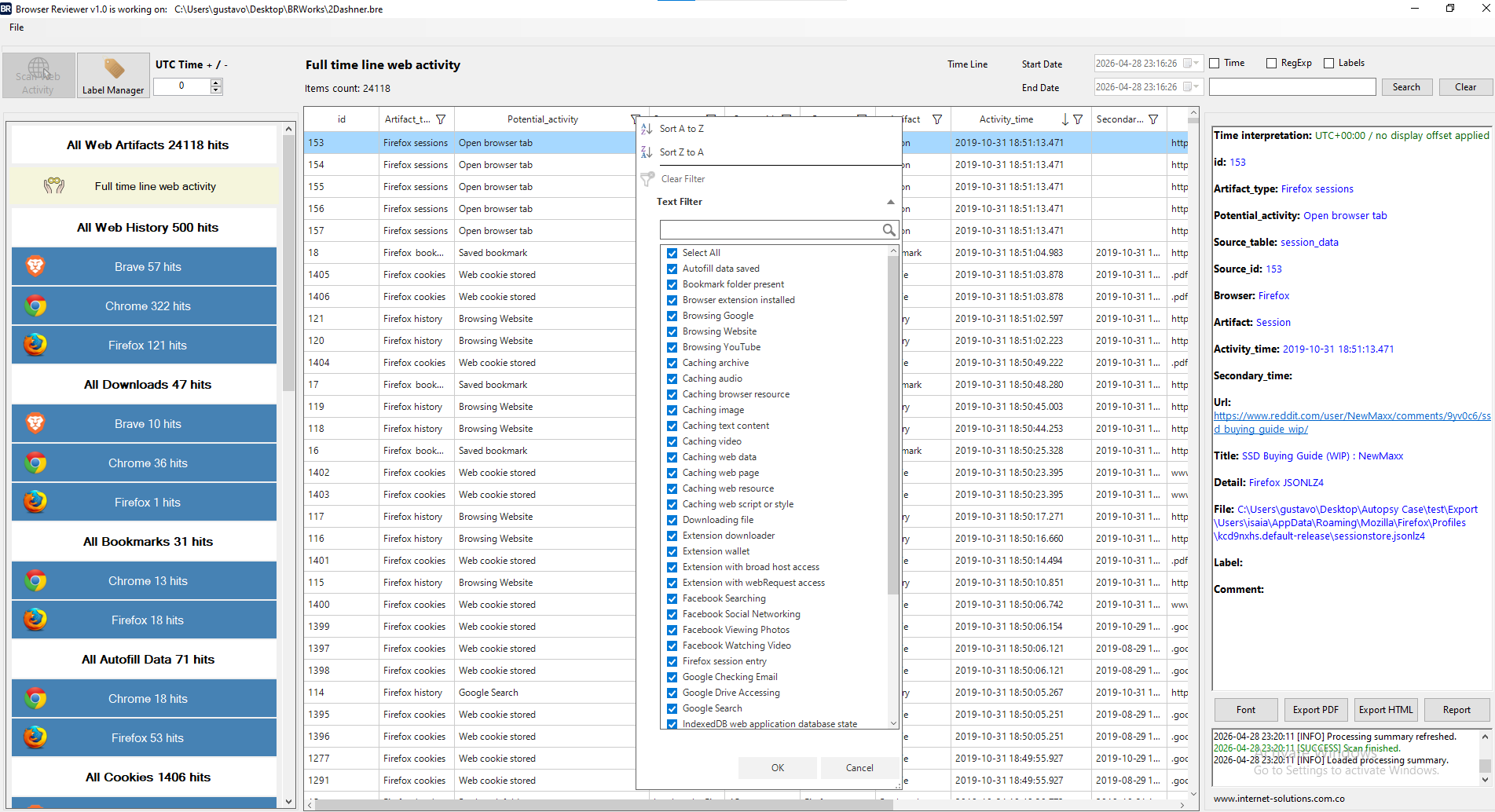This screenshot has height=812, width=1495.
Task: Enable the Labels checkbox
Action: 1329,64
